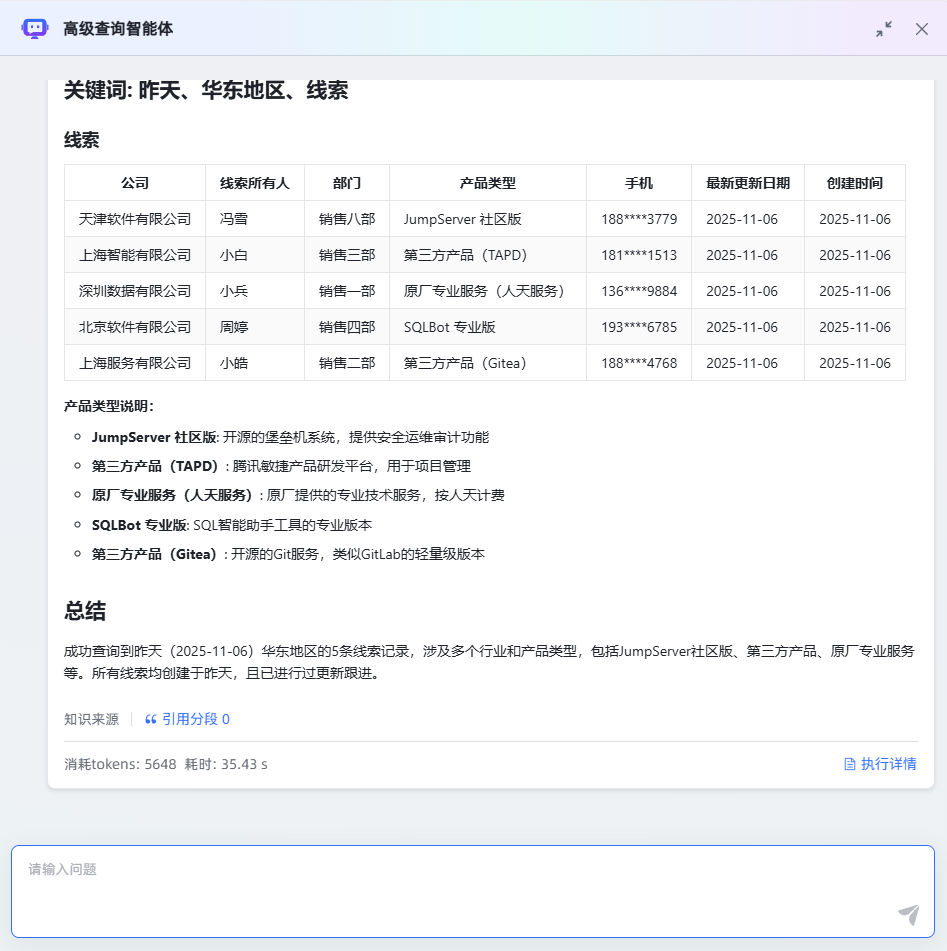Screen dimensions: 947x951
Task: Click the 高级查询智能体 title
Action: (x=118, y=29)
